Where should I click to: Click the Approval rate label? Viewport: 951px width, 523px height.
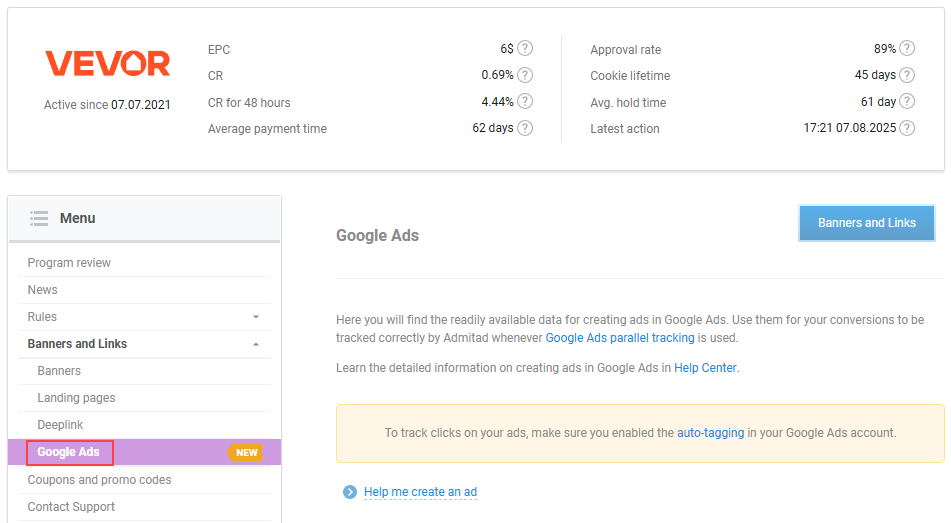pyautogui.click(x=625, y=50)
